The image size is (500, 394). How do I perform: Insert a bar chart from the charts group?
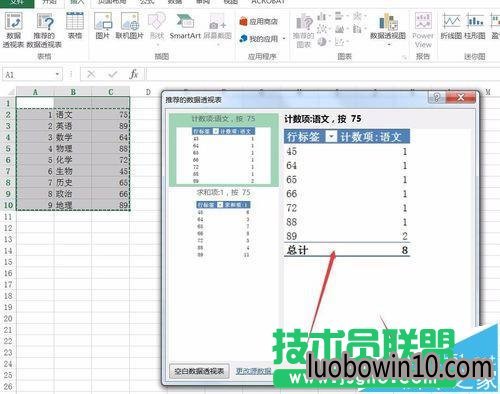click(340, 16)
